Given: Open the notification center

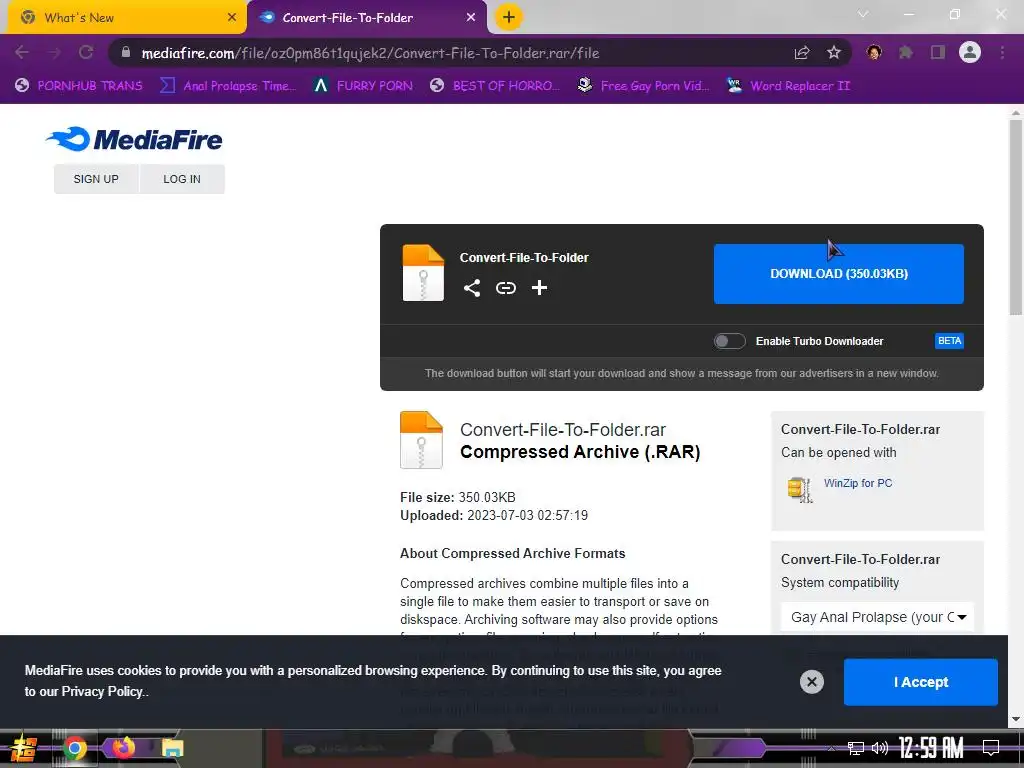Looking at the screenshot, I should 991,748.
